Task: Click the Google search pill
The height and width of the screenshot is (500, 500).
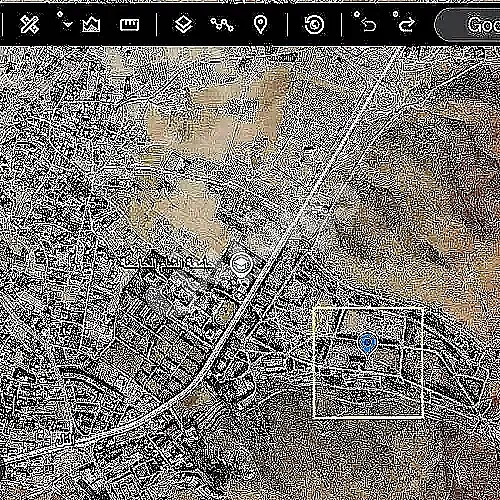Action: (468, 25)
